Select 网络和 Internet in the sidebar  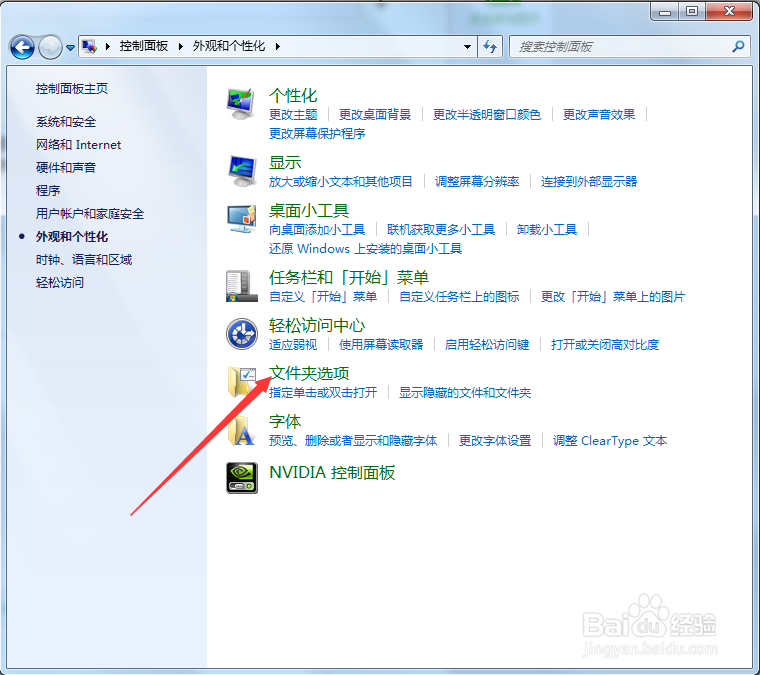pyautogui.click(x=79, y=144)
